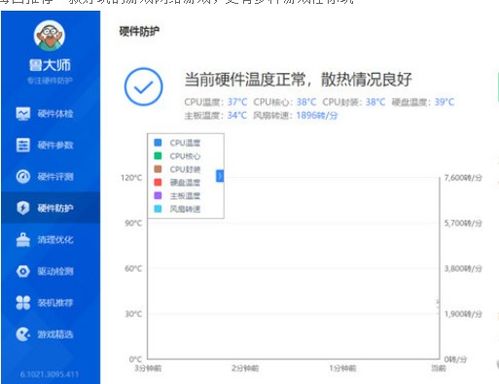Click the 120°C axis label

point(131,178)
